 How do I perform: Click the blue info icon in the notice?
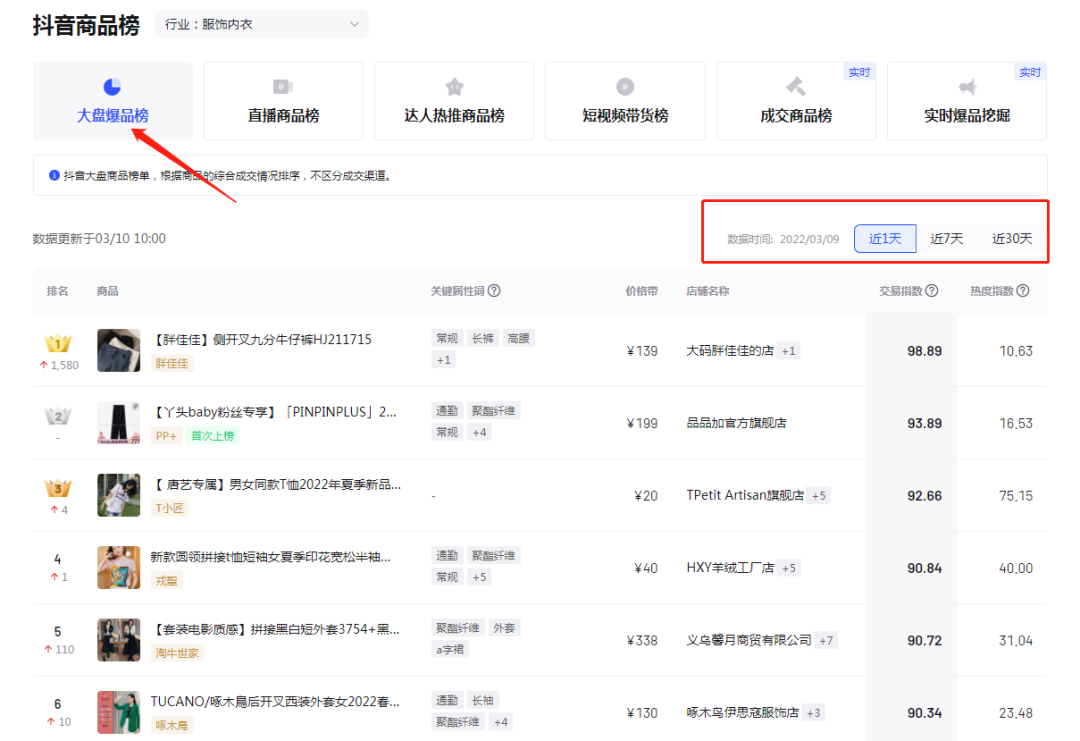tap(54, 176)
